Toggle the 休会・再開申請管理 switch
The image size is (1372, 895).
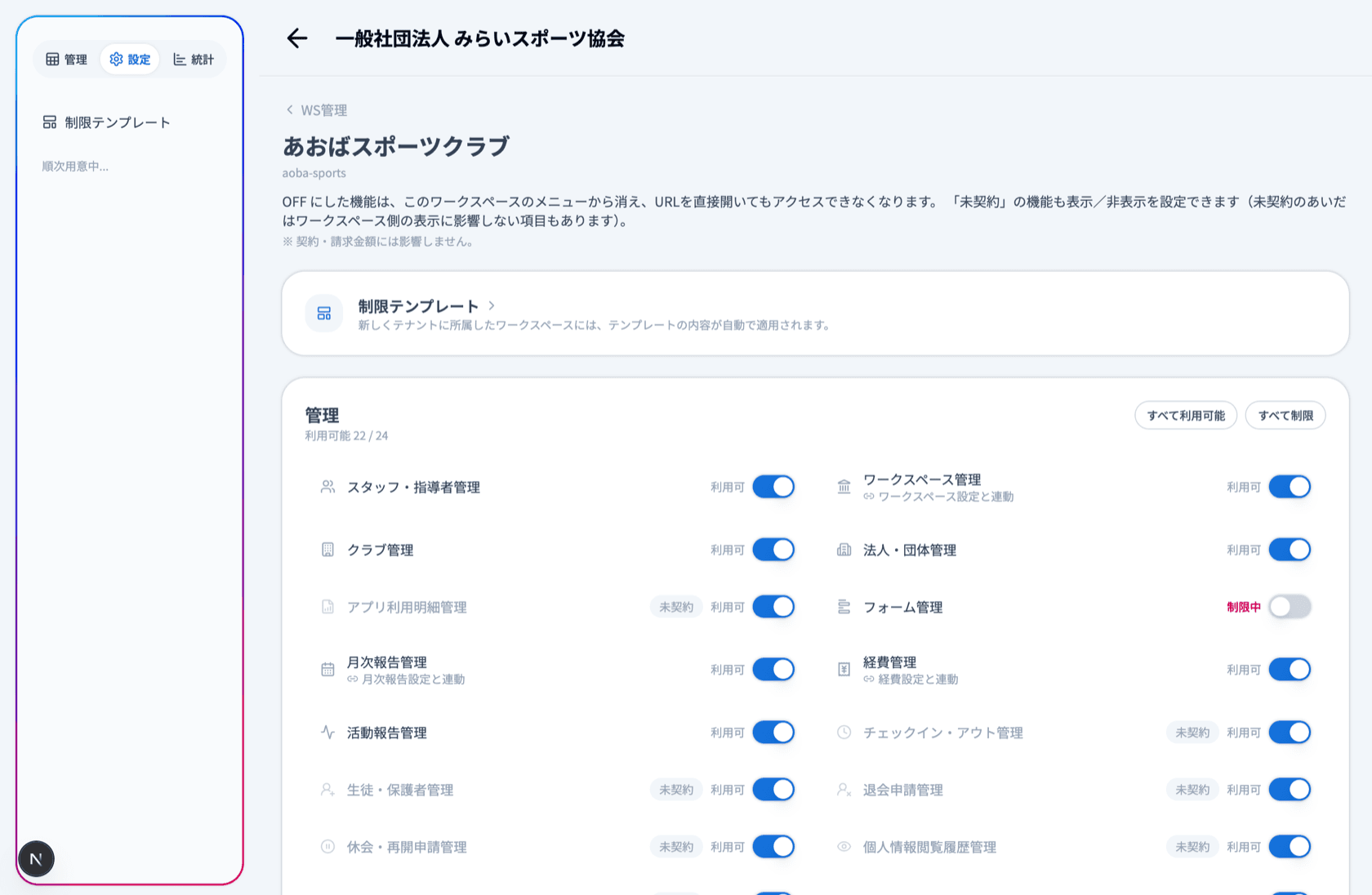tap(773, 847)
